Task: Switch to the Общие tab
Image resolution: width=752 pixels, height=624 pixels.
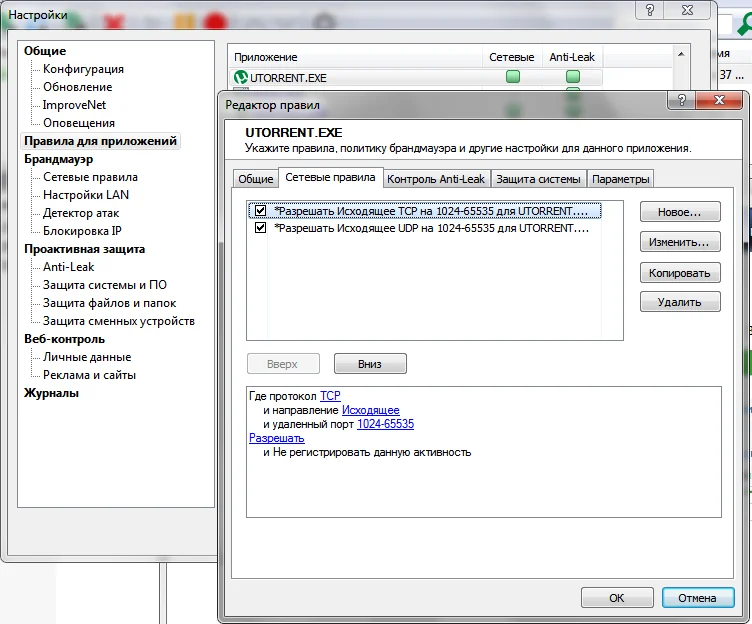Action: pyautogui.click(x=256, y=179)
